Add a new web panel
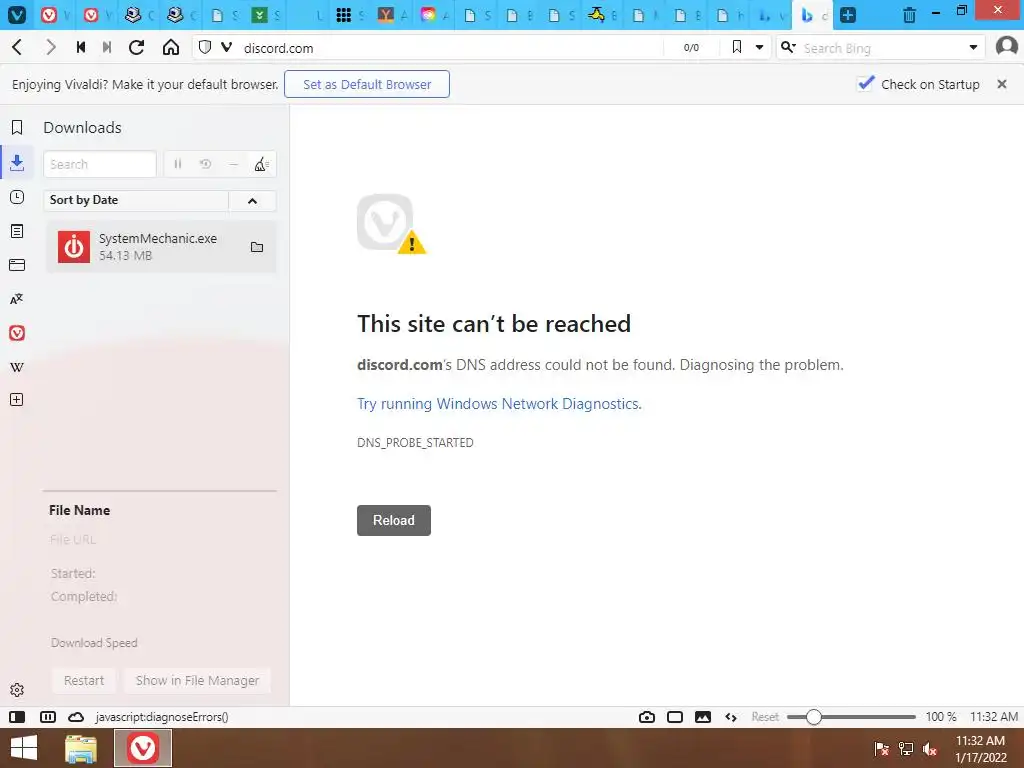Screen dimensions: 1024x768 click(17, 400)
